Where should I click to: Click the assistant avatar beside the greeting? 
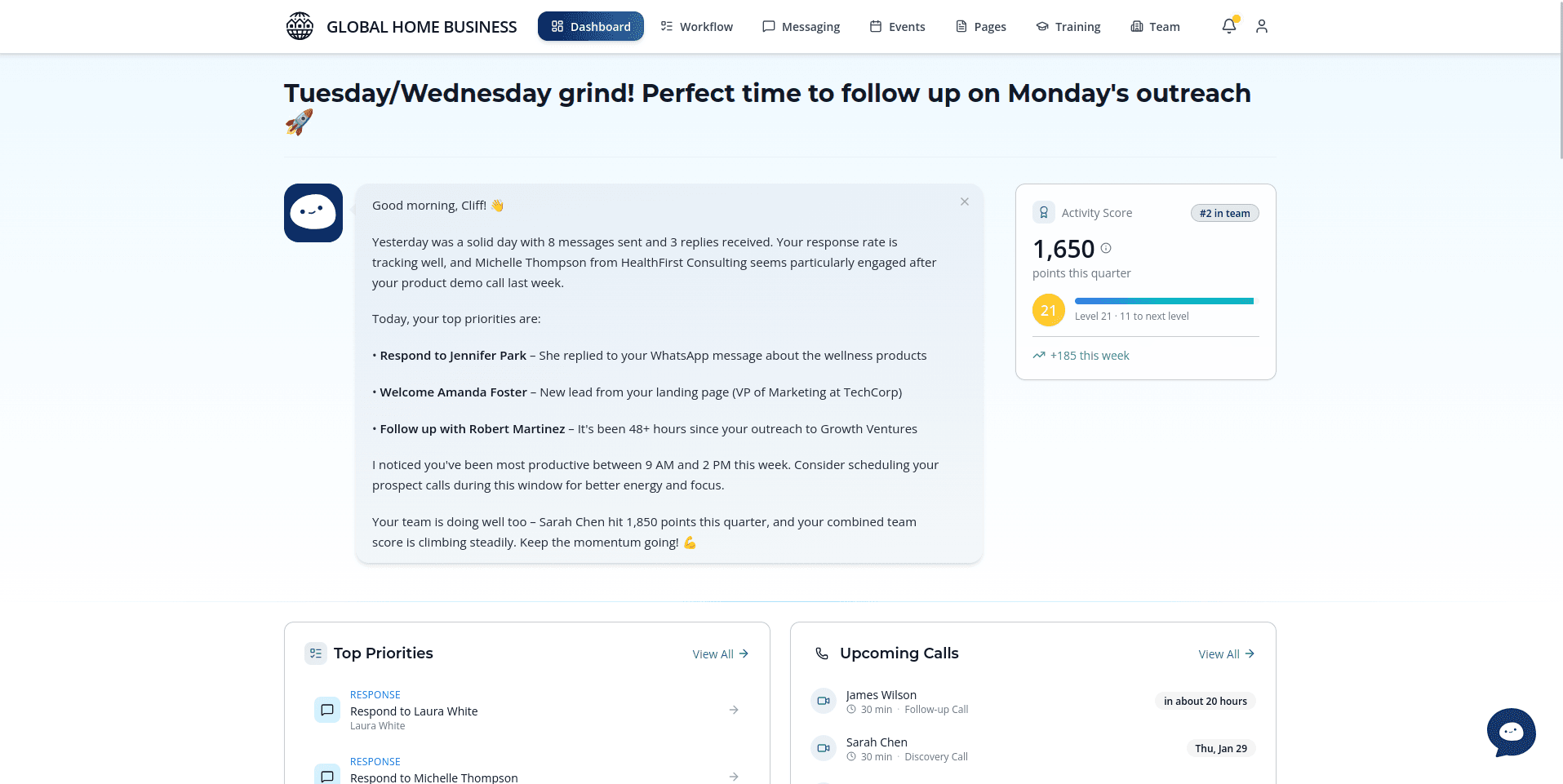pos(313,213)
